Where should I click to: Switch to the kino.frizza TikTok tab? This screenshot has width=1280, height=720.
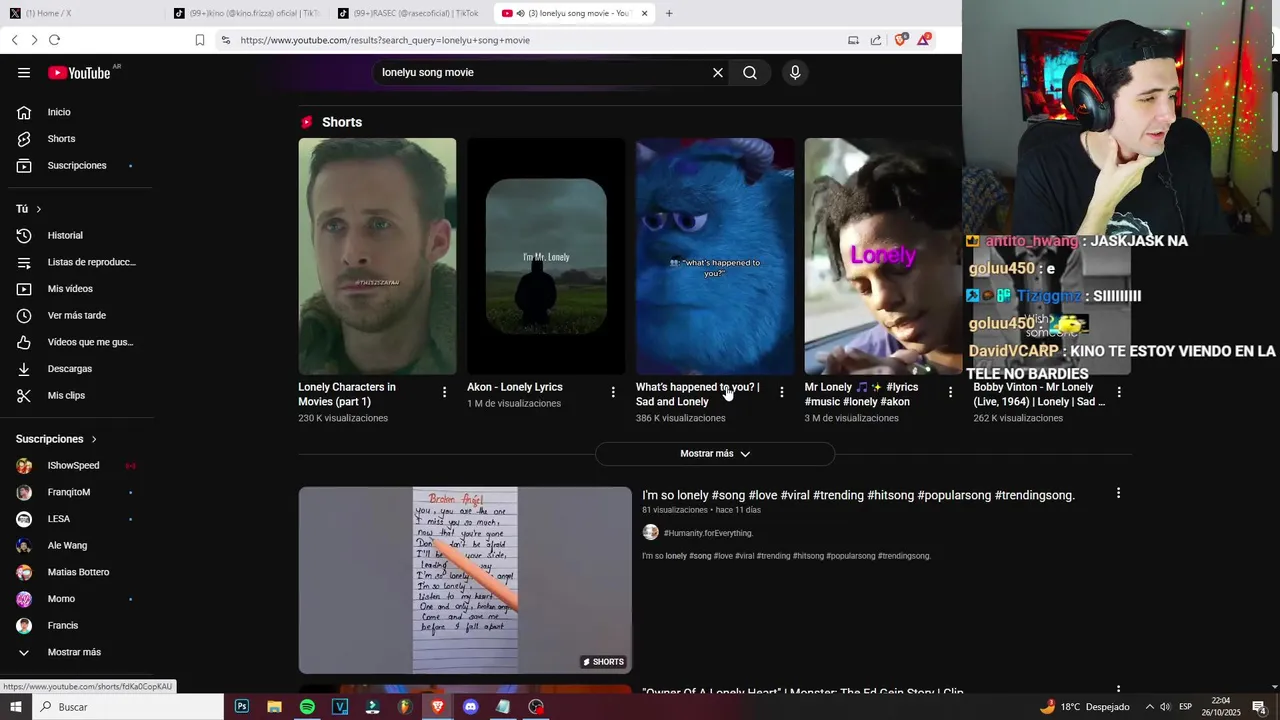244,13
